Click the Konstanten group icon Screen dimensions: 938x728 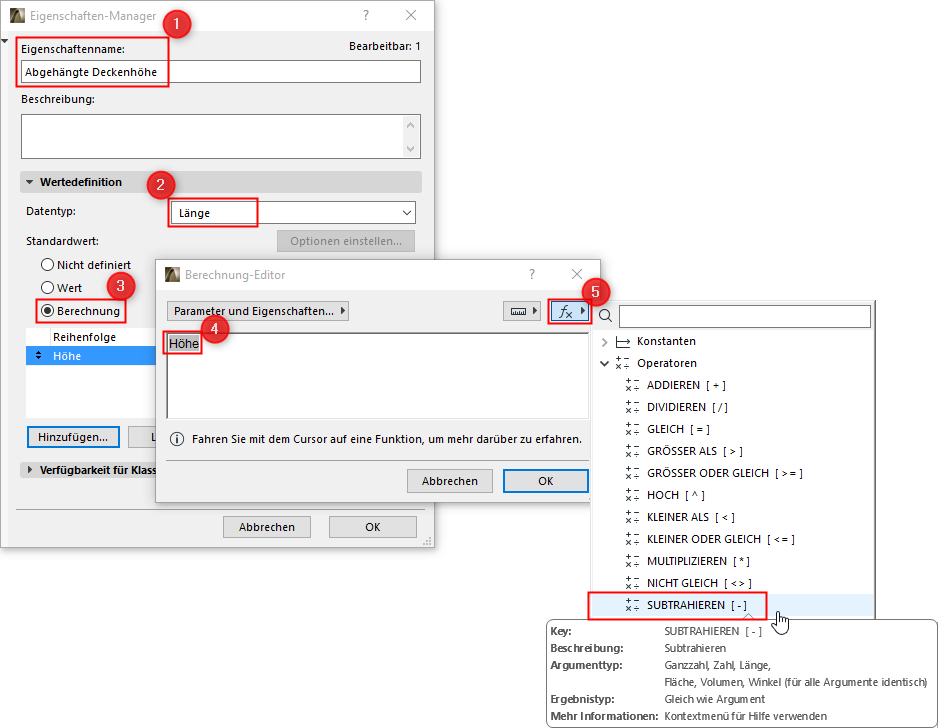click(x=623, y=342)
